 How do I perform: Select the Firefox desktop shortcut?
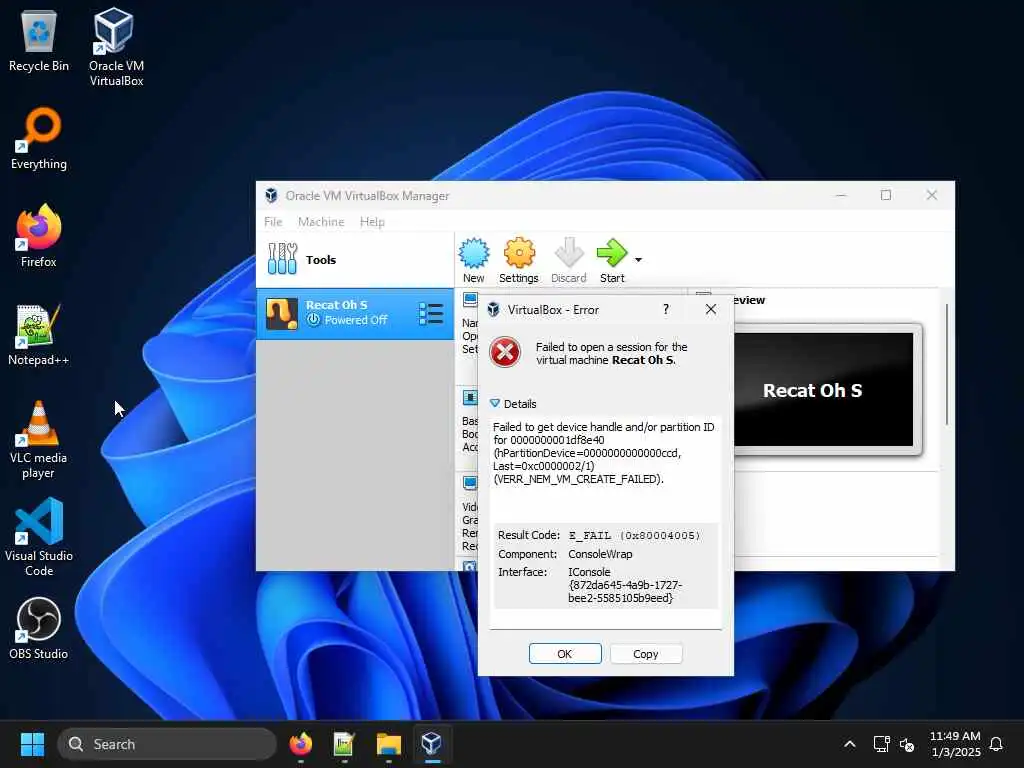[x=39, y=236]
